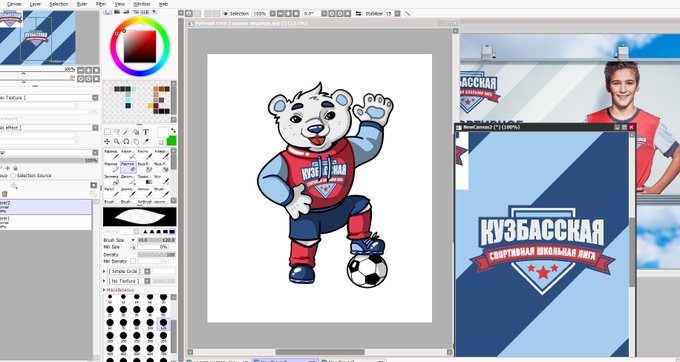680x362 pixels.
Task: Open the Ruler menu
Action: (82, 4)
